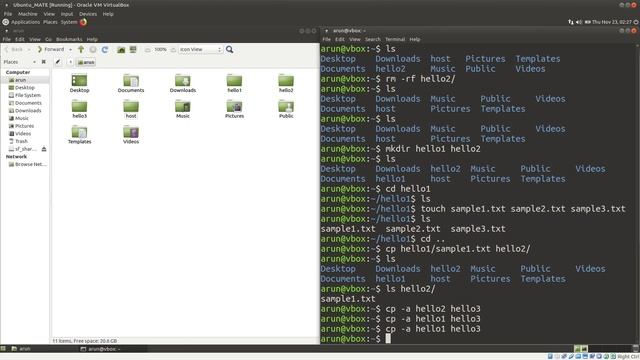Click the Back navigation button

click(x=14, y=49)
